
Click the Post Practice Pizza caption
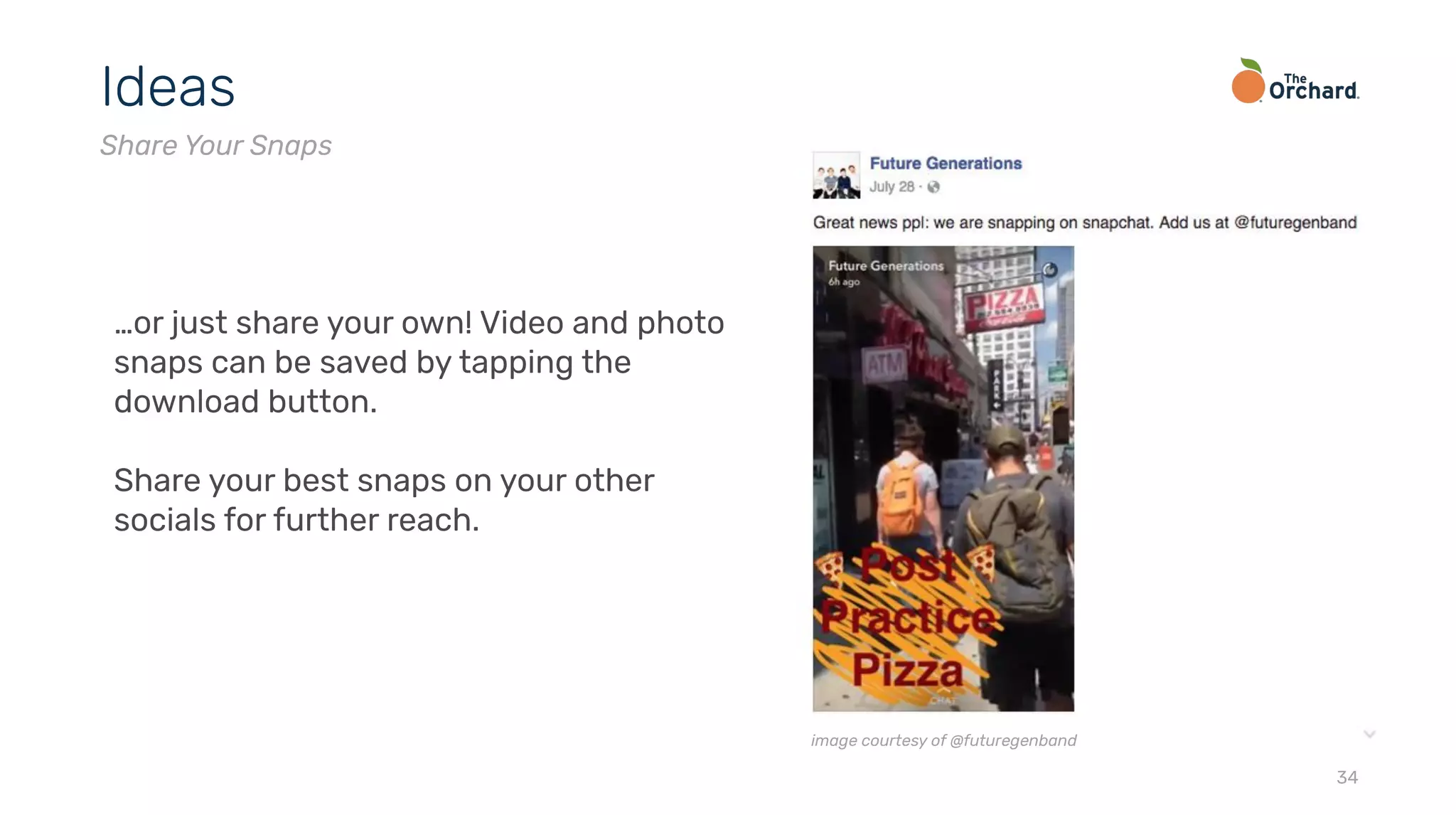coord(908,617)
